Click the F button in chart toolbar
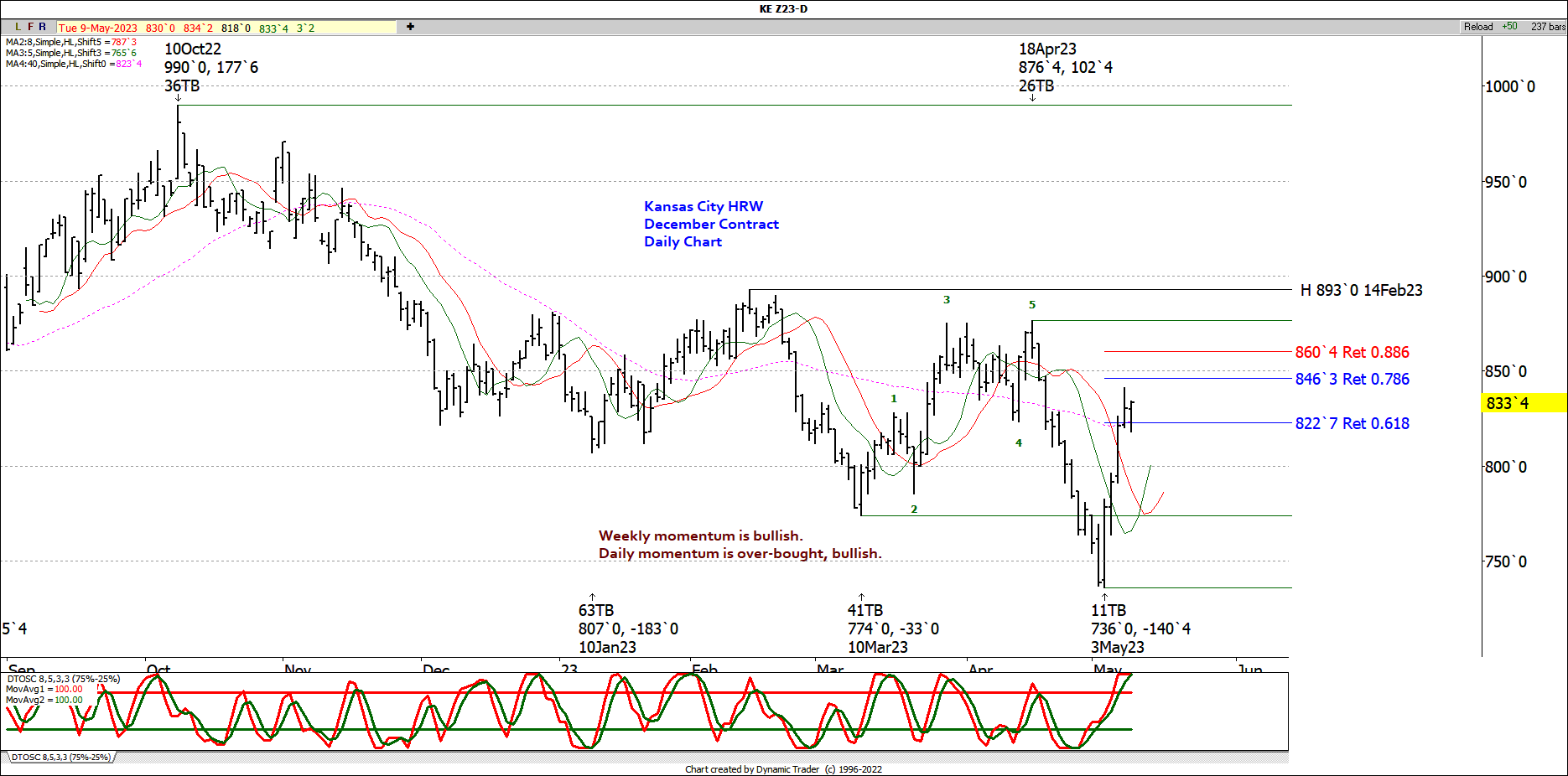Image resolution: width=1568 pixels, height=776 pixels. point(30,27)
